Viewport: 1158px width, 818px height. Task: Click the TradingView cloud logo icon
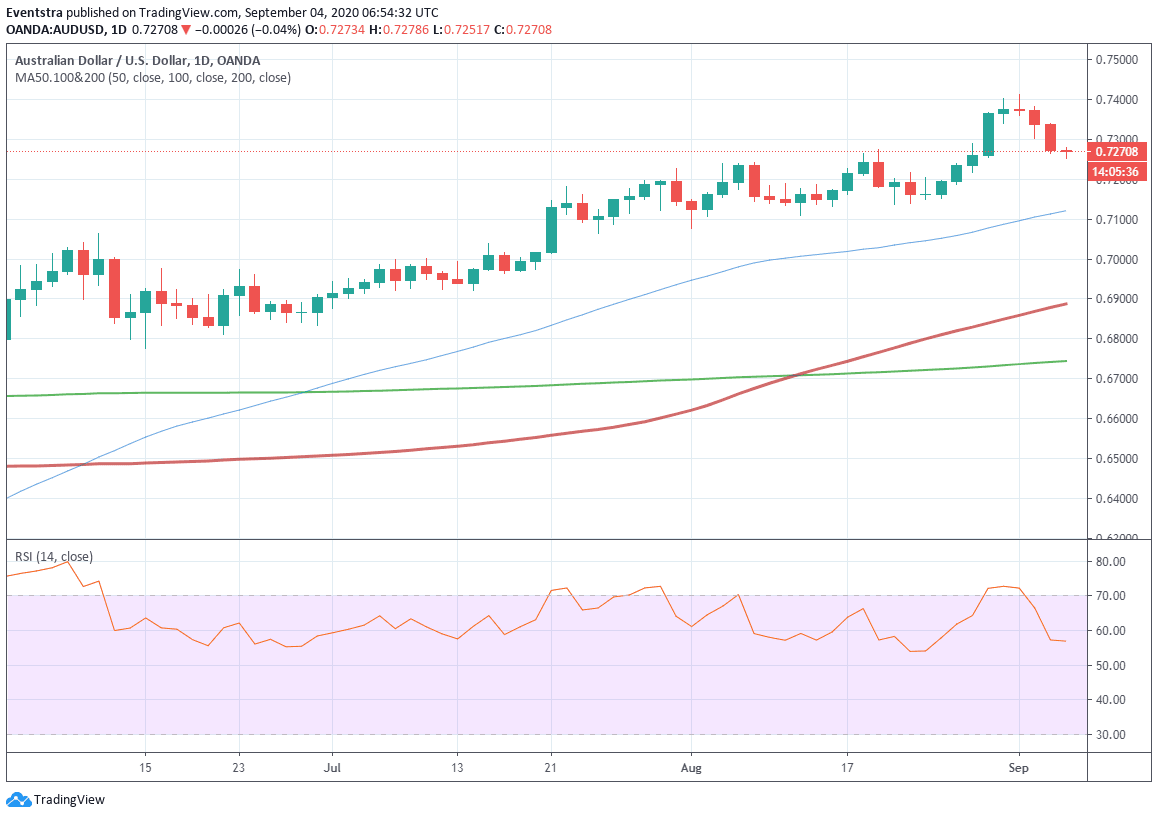[x=17, y=800]
